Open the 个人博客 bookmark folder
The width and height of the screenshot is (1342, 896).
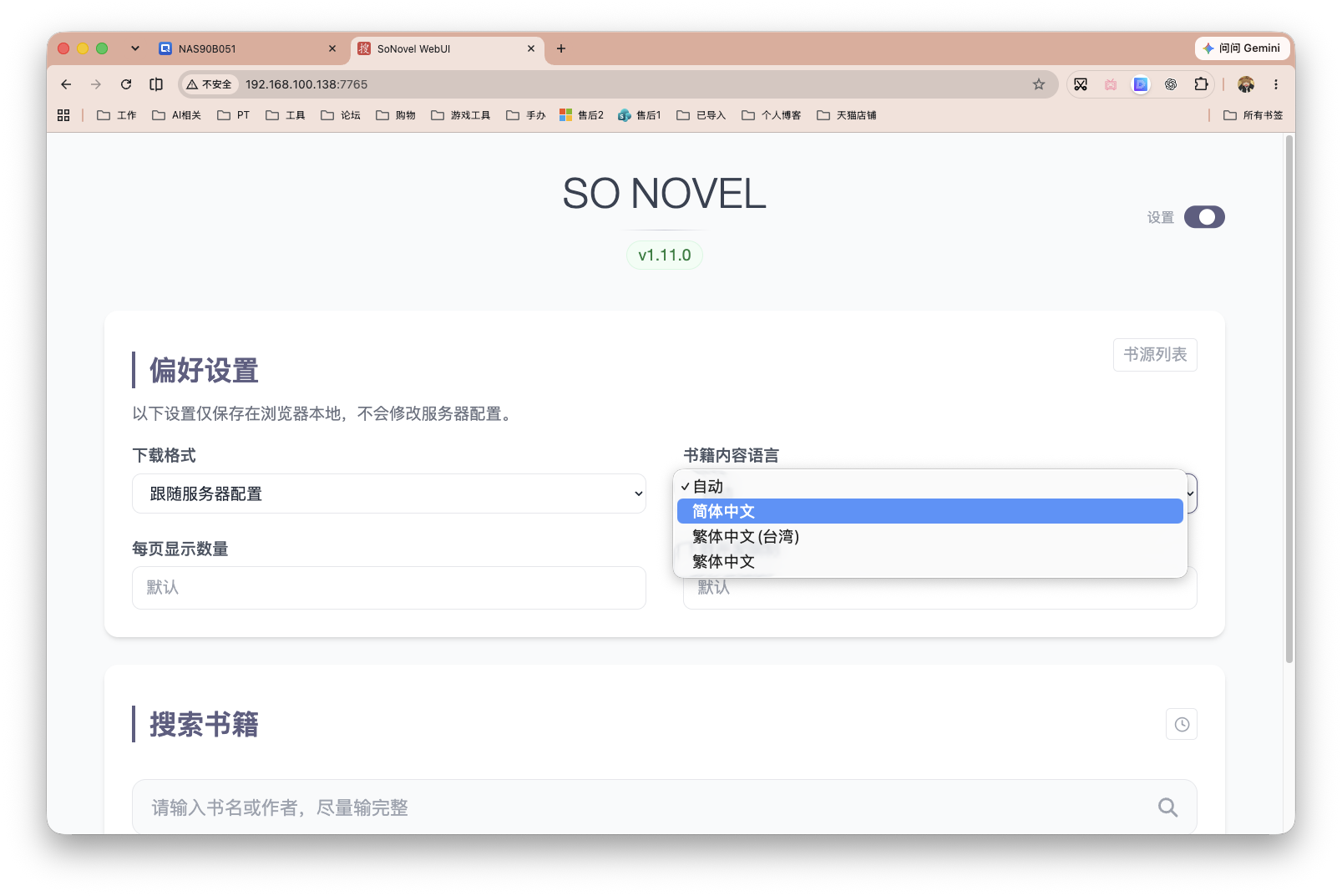(771, 115)
